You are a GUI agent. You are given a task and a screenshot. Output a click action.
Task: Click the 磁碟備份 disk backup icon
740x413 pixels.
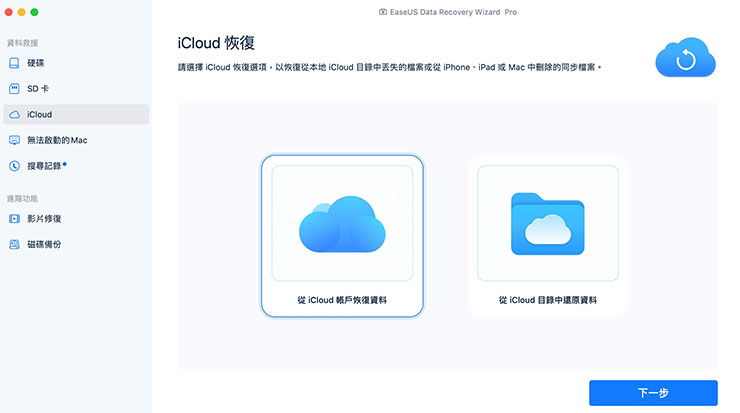pos(14,244)
